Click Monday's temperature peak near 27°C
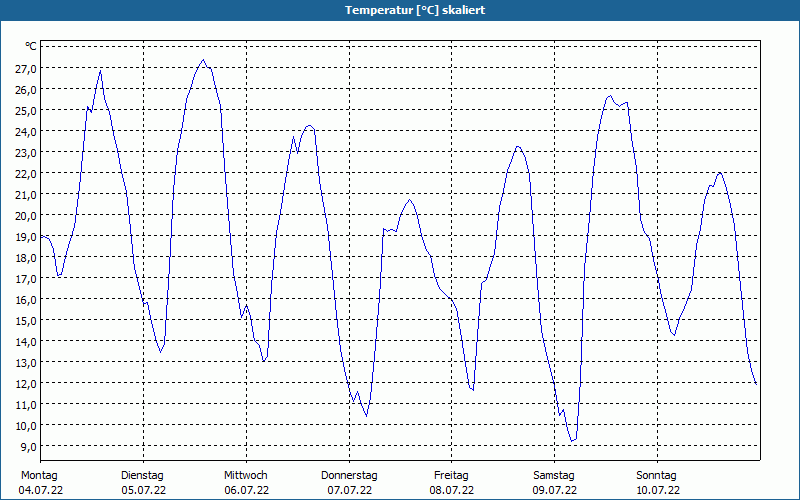Viewport: 800px width, 500px height. tap(101, 71)
